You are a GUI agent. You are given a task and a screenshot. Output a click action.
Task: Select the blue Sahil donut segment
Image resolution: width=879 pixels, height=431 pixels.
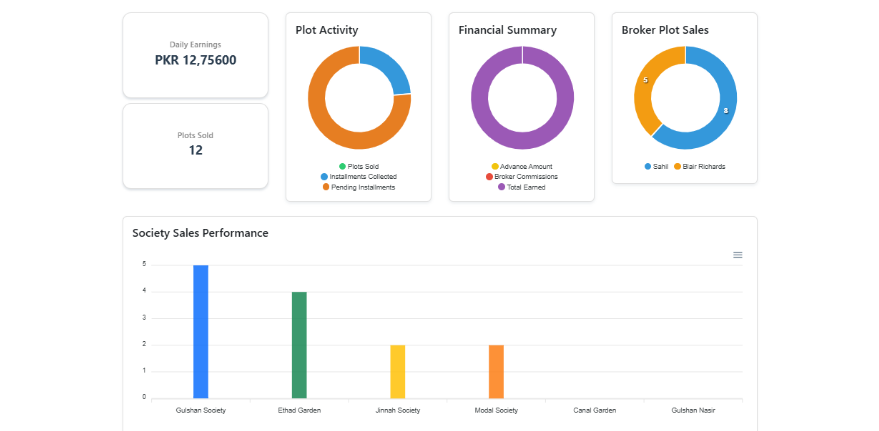point(723,110)
